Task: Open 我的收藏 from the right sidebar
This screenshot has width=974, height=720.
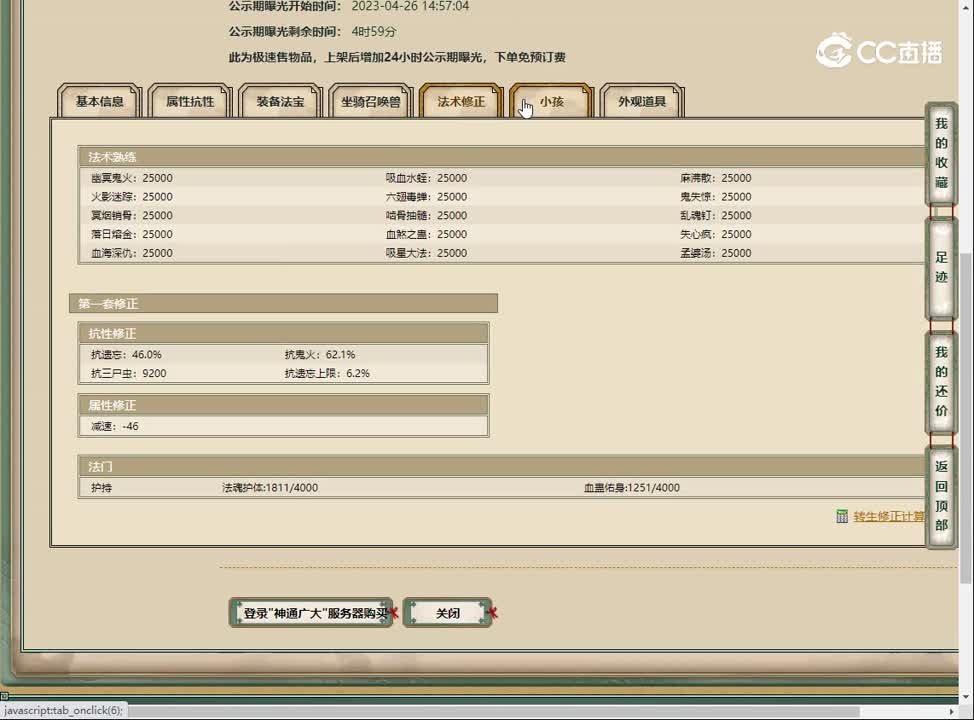Action: pyautogui.click(x=940, y=155)
